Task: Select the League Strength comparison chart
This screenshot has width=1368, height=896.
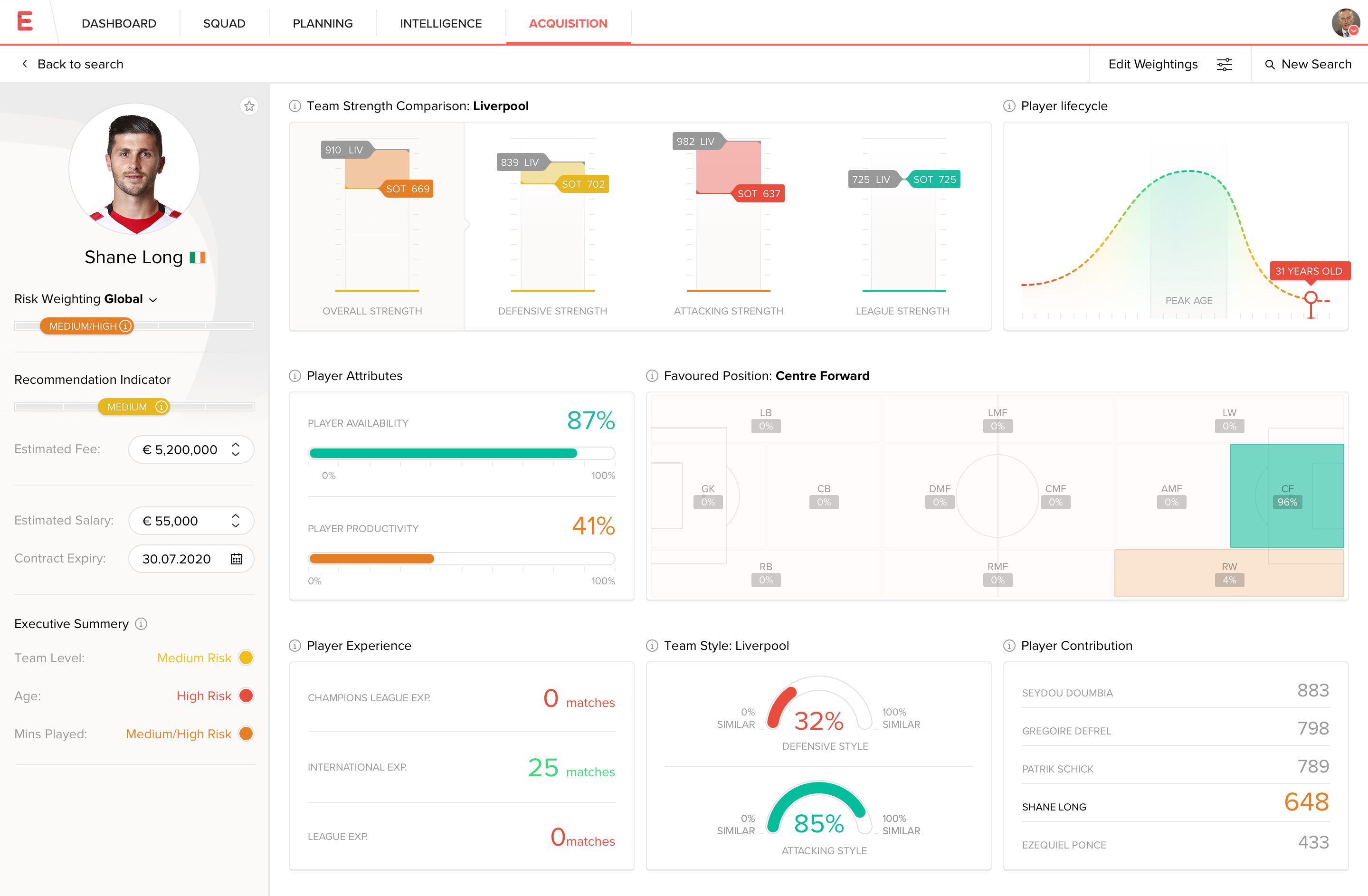Action: click(x=902, y=226)
